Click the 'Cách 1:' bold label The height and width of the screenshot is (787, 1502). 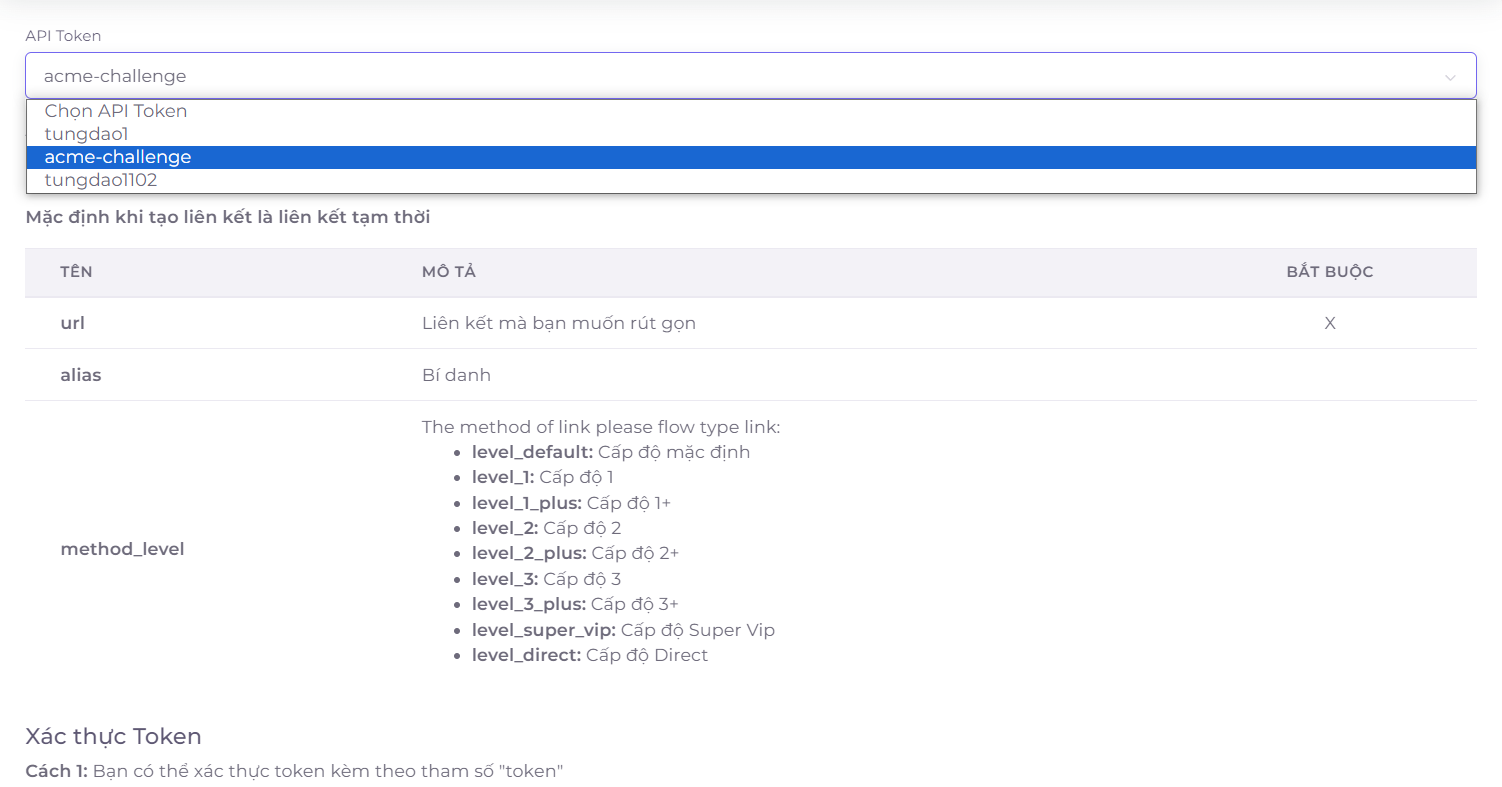[57, 772]
